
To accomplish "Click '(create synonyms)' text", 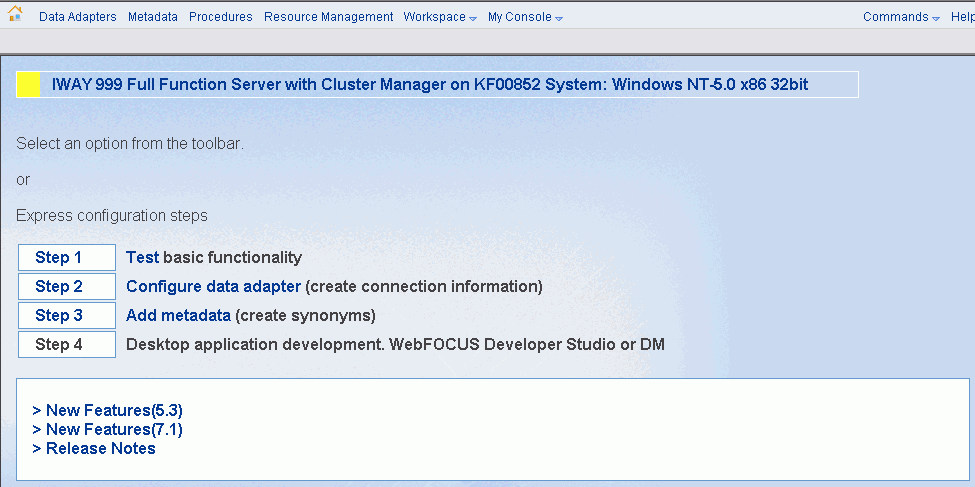I will (305, 316).
